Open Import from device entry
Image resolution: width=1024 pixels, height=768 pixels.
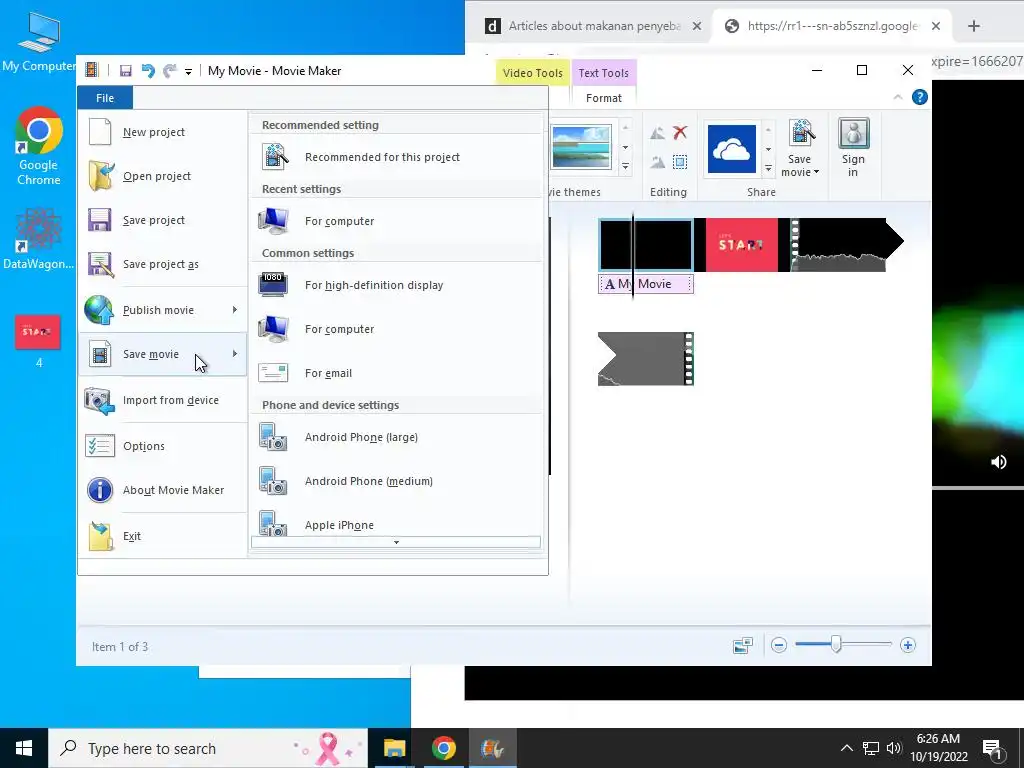pos(162,400)
